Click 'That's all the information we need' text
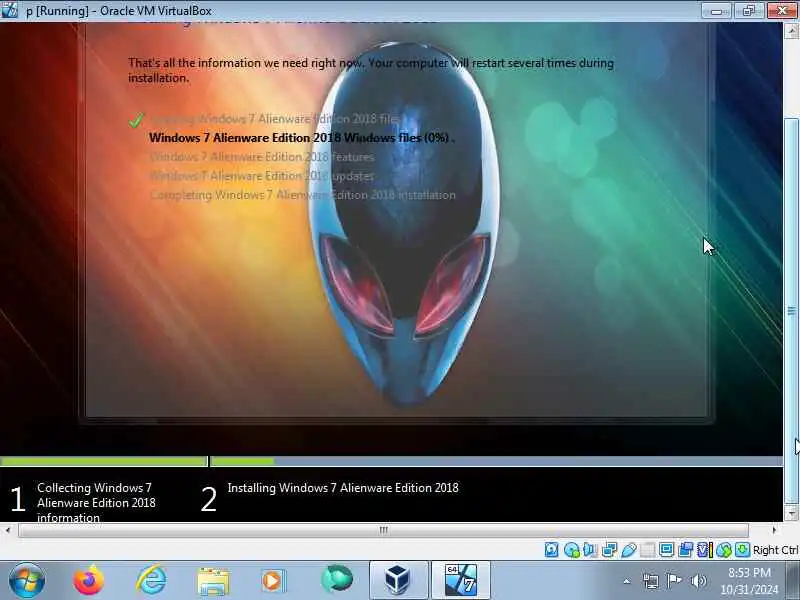 coord(371,70)
